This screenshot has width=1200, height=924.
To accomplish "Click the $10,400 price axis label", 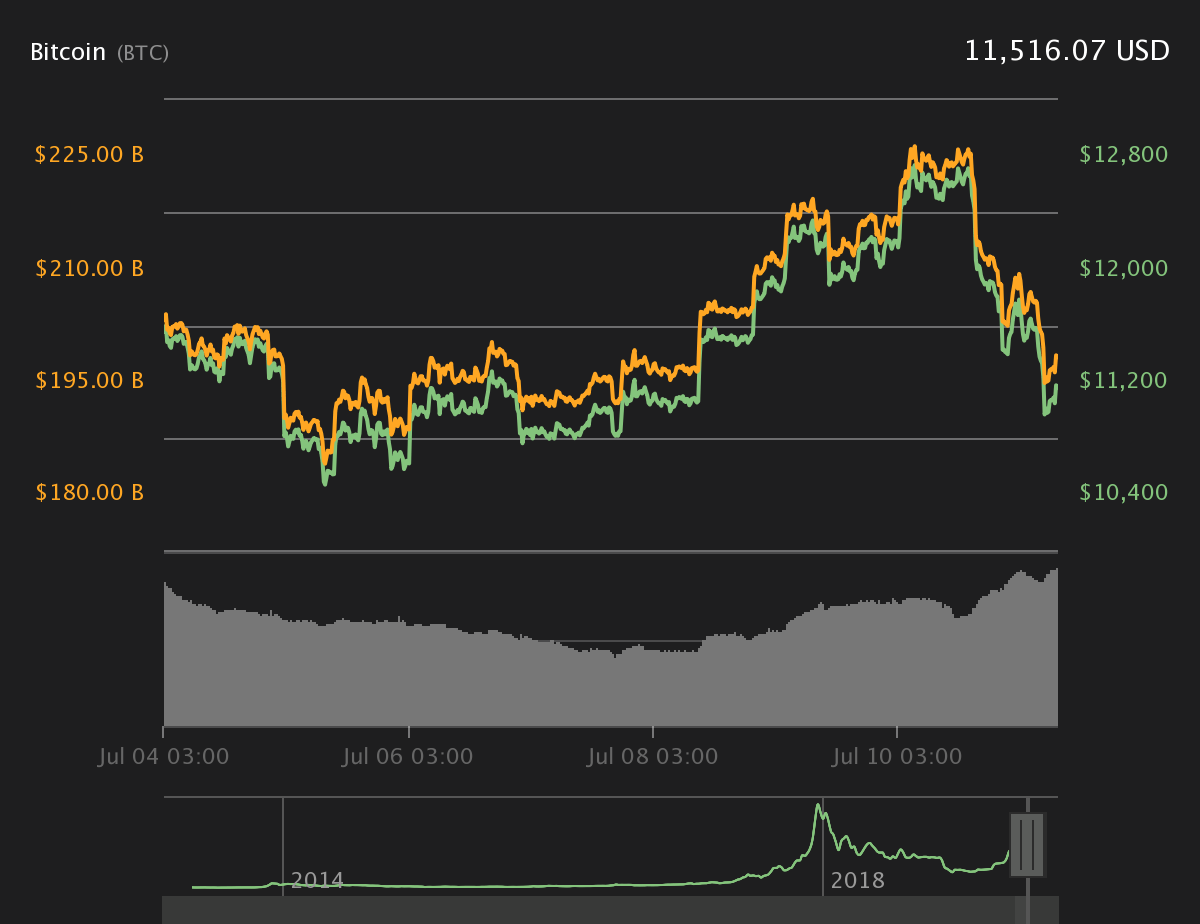I will 1124,493.
